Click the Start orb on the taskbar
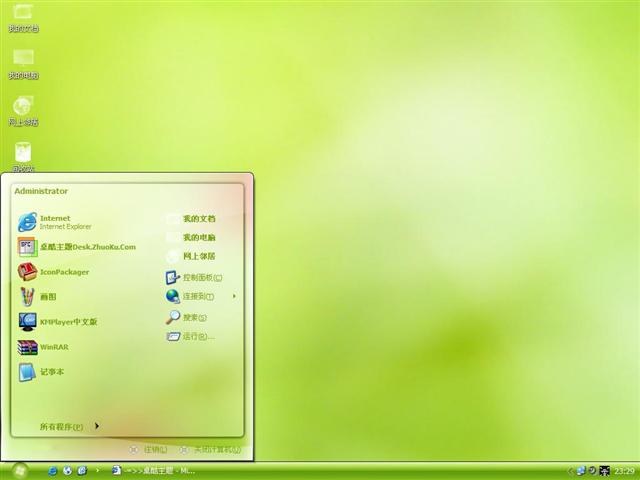The height and width of the screenshot is (480, 640). pyautogui.click(x=19, y=471)
